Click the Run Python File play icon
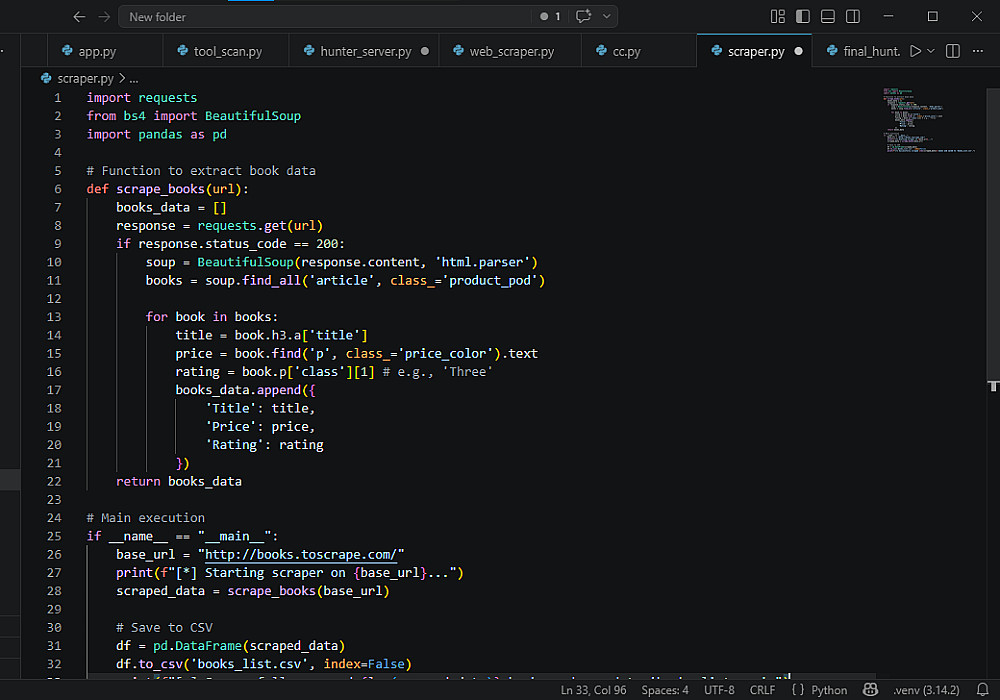The image size is (1000, 700). (915, 51)
